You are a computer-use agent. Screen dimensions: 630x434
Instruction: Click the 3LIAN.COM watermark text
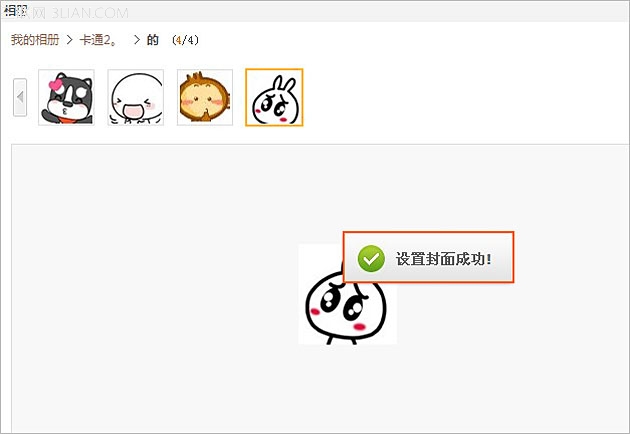click(90, 13)
